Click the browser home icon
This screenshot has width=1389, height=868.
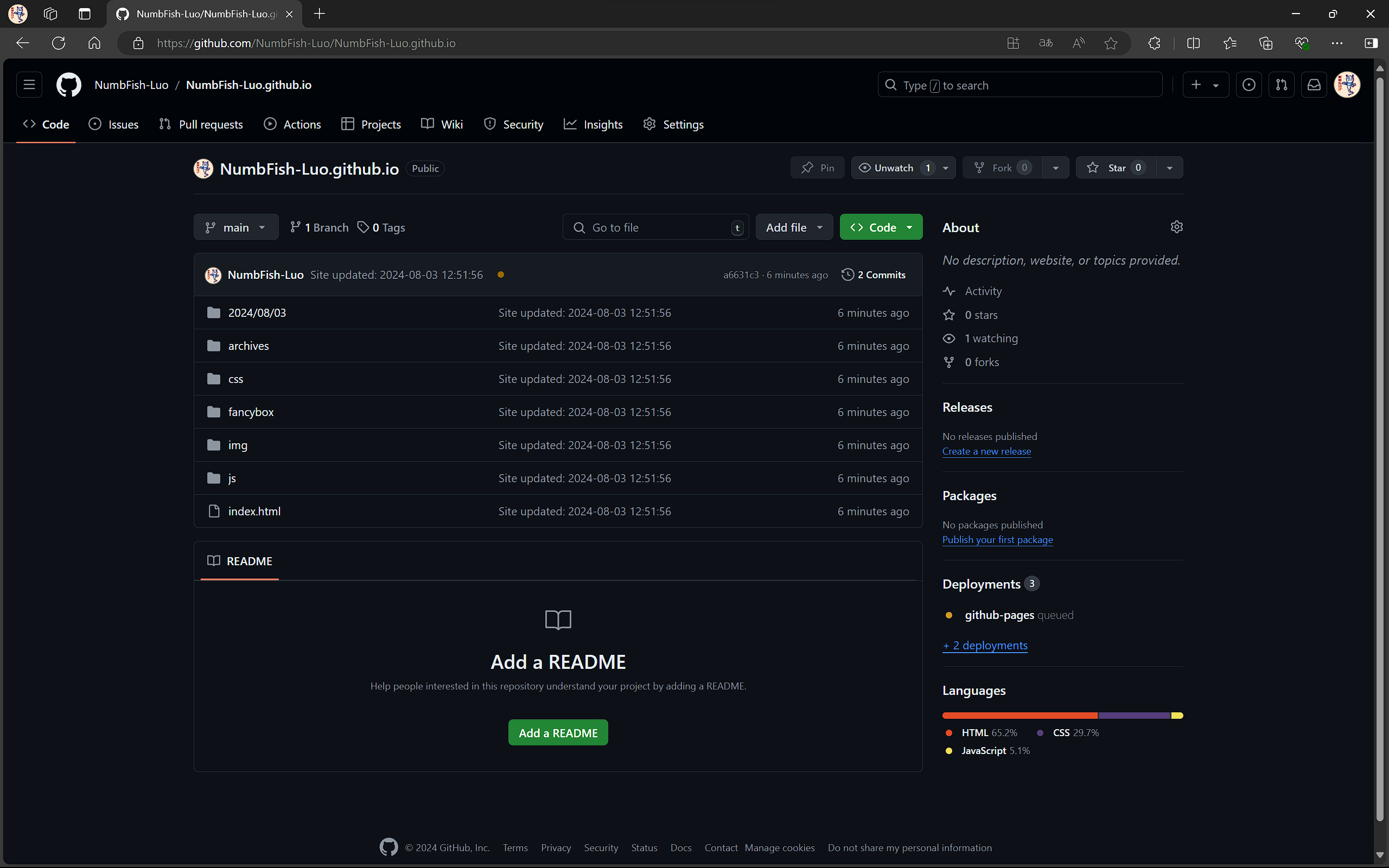tap(94, 43)
